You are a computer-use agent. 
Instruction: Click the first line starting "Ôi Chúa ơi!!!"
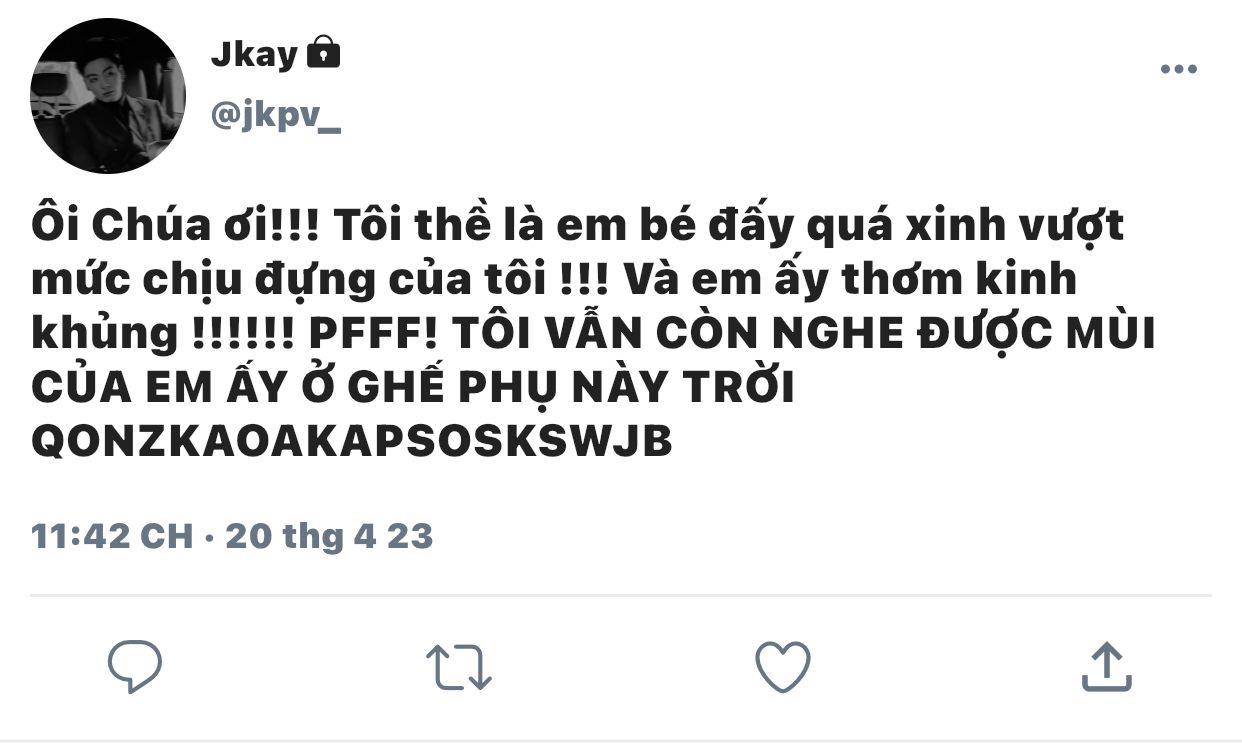click(578, 227)
